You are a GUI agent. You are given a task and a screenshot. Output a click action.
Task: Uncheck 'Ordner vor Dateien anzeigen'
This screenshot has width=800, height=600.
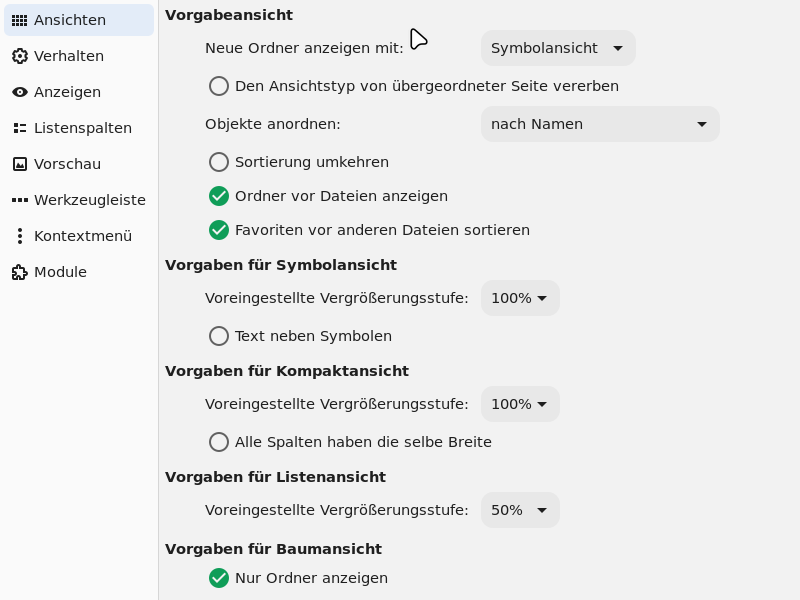pos(219,196)
